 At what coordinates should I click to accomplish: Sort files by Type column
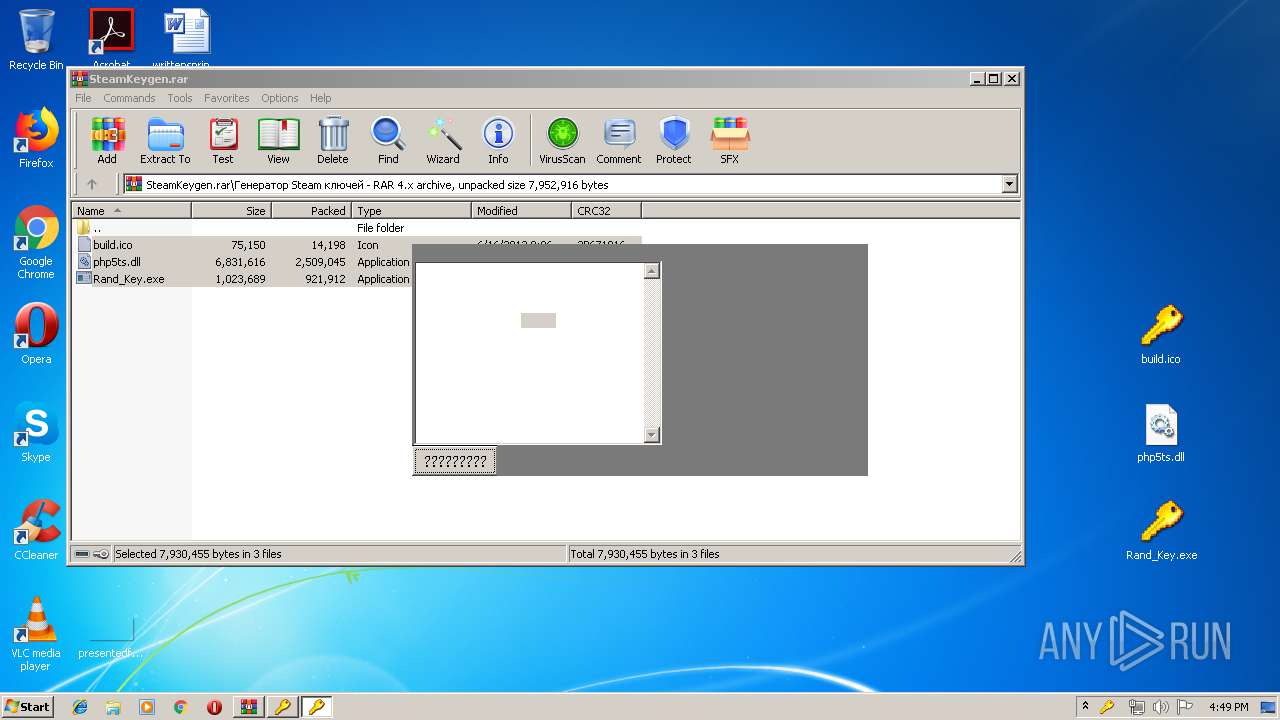click(411, 211)
